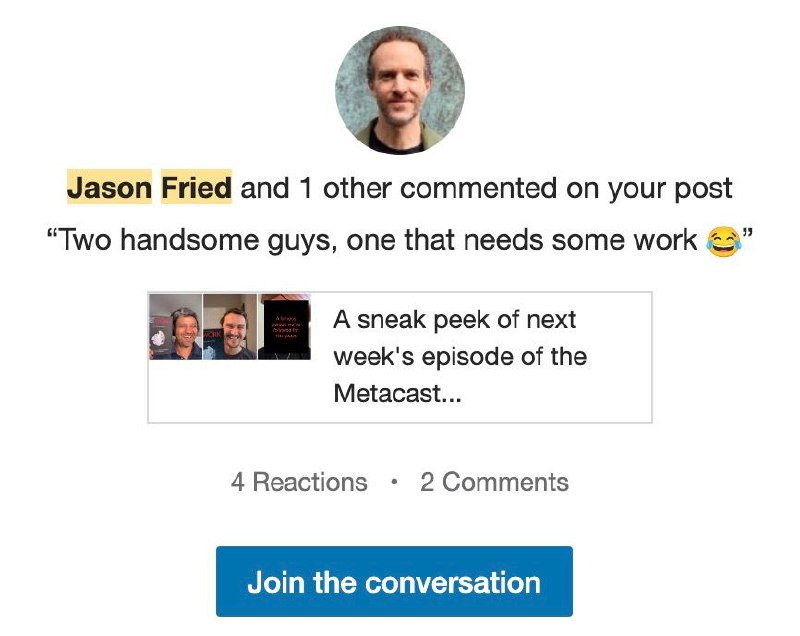Open the "2 Comments" link
The height and width of the screenshot is (636, 800).
[494, 482]
